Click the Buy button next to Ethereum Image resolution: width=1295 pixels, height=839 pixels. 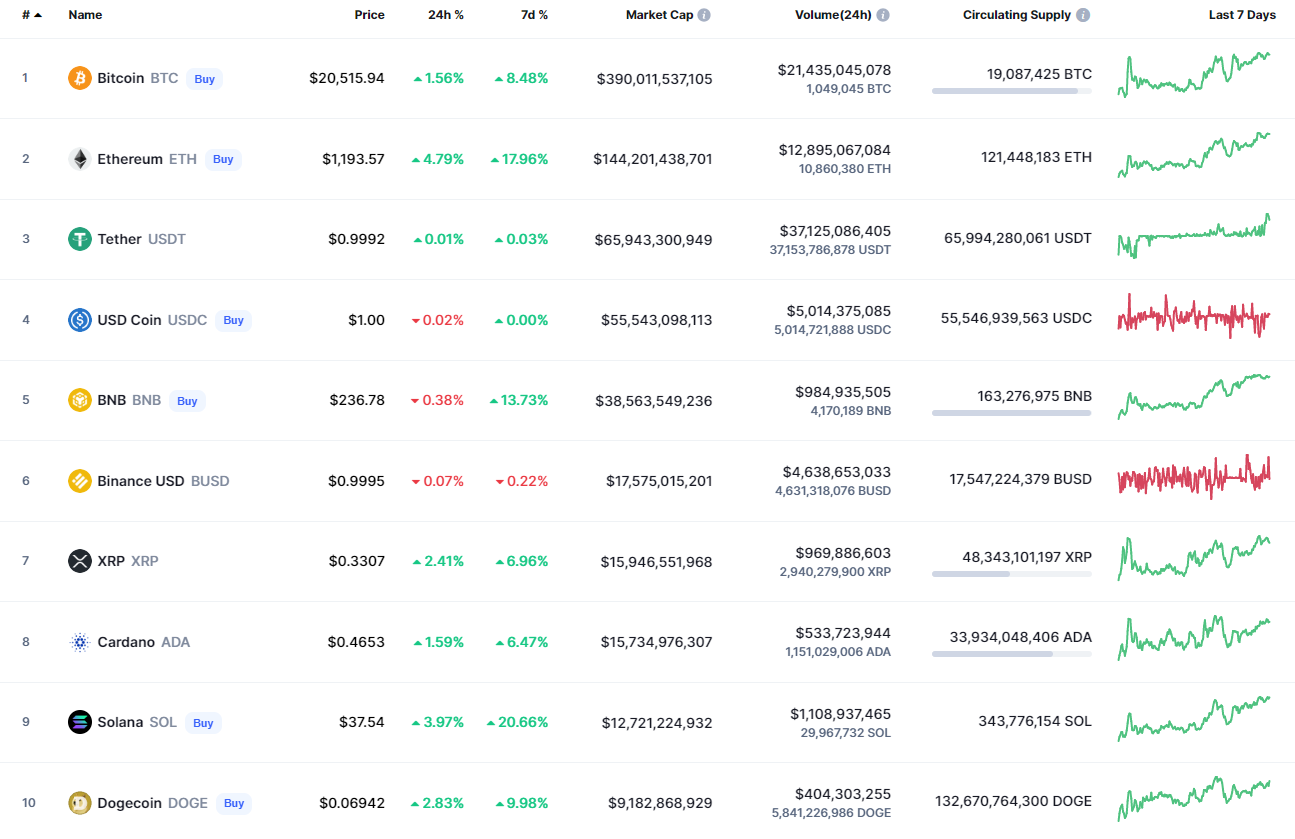pos(223,159)
